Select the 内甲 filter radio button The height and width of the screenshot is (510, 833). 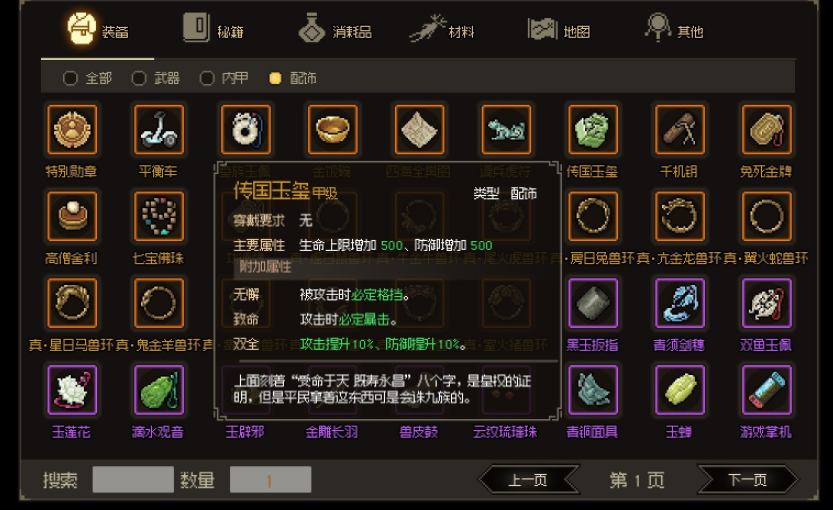(x=207, y=79)
